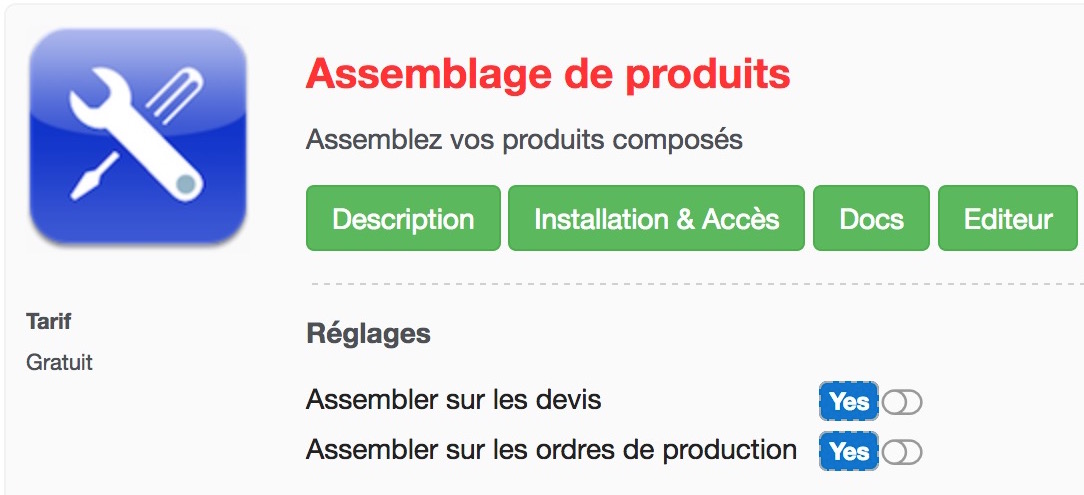Open the Docs section
1084x495 pixels.
pyautogui.click(x=871, y=218)
